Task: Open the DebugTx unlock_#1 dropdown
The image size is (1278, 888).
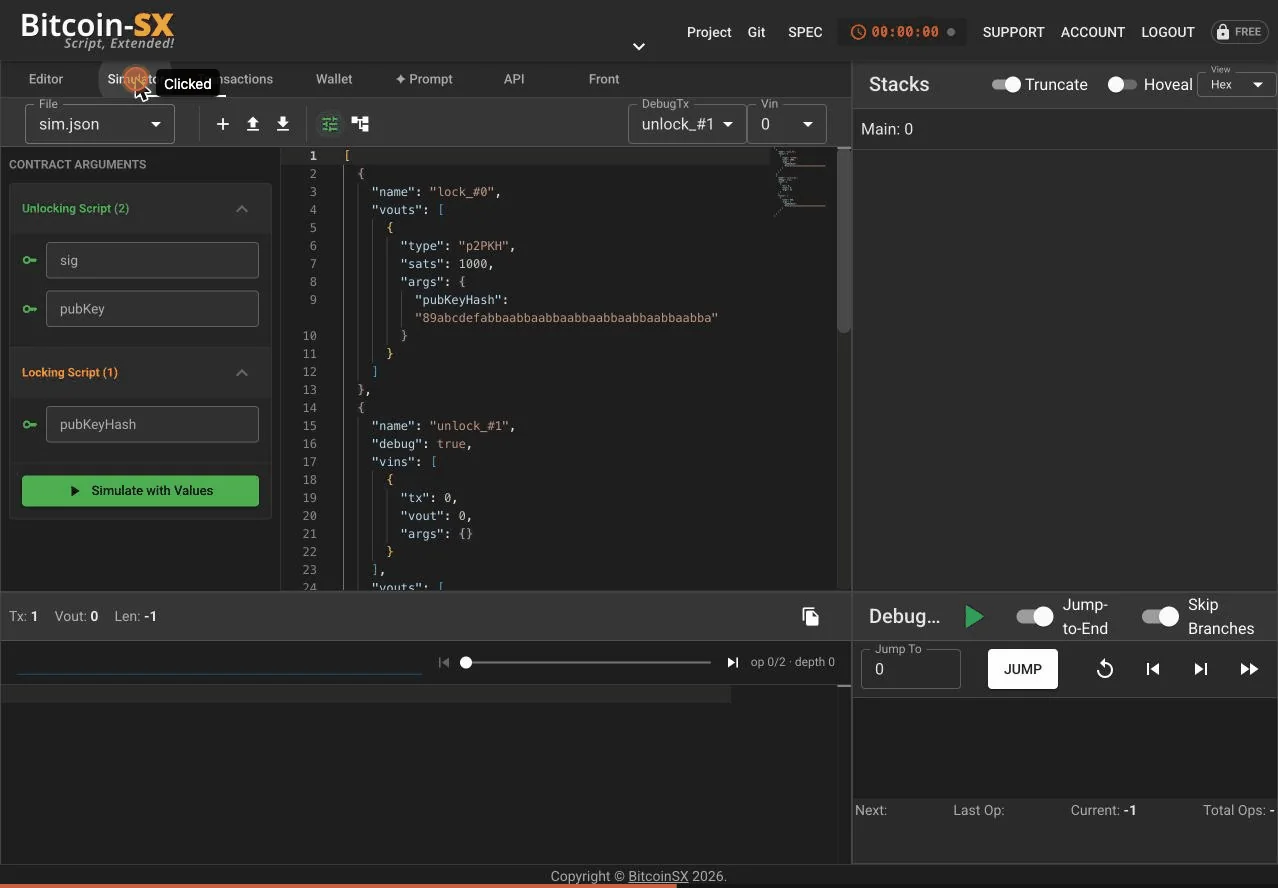Action: pyautogui.click(x=687, y=124)
